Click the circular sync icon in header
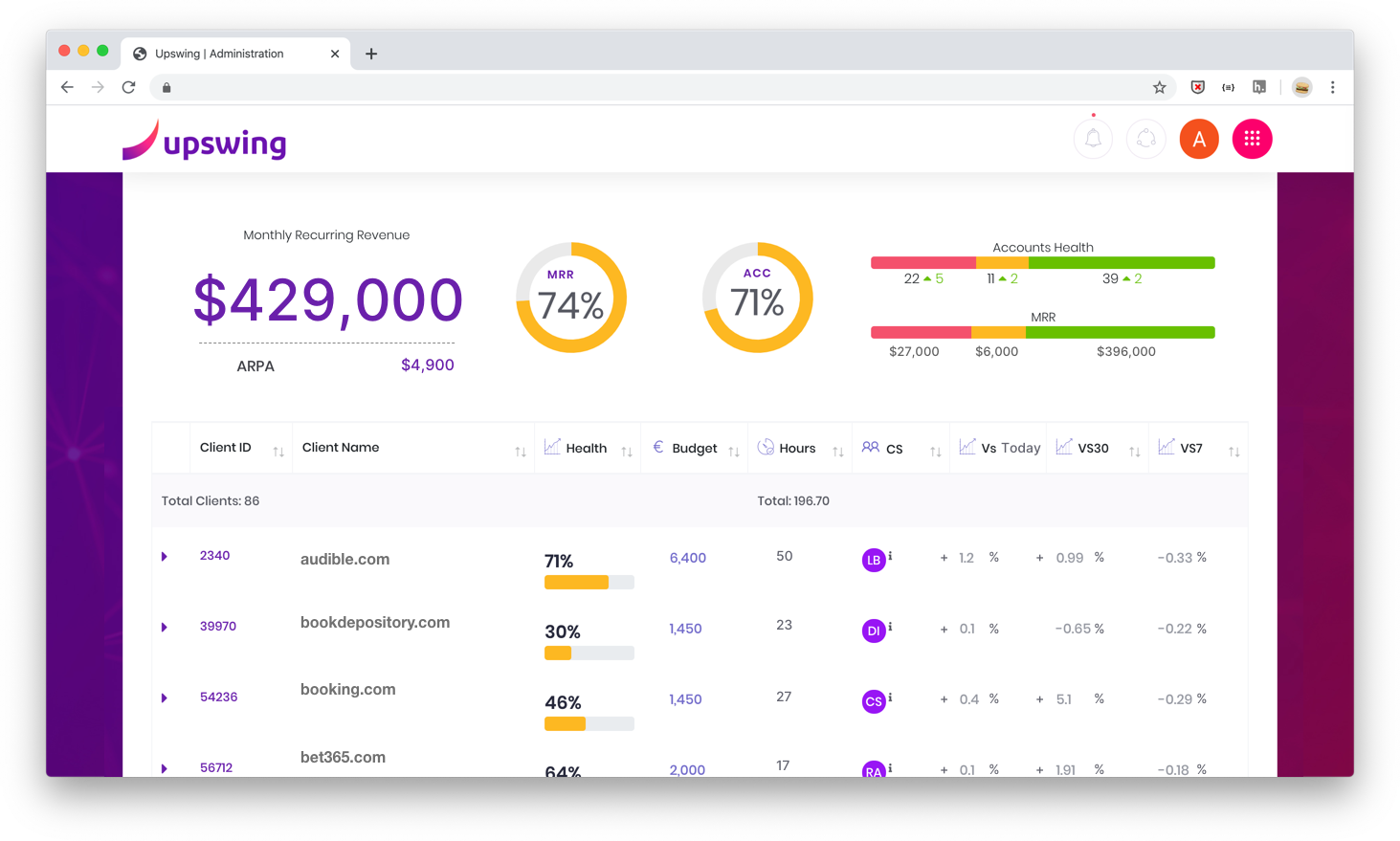This screenshot has height=841, width=1400. click(1145, 140)
